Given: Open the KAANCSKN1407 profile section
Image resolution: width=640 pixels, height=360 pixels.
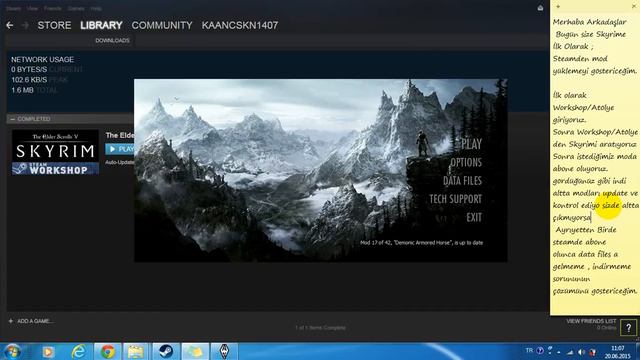Looking at the screenshot, I should 240,25.
